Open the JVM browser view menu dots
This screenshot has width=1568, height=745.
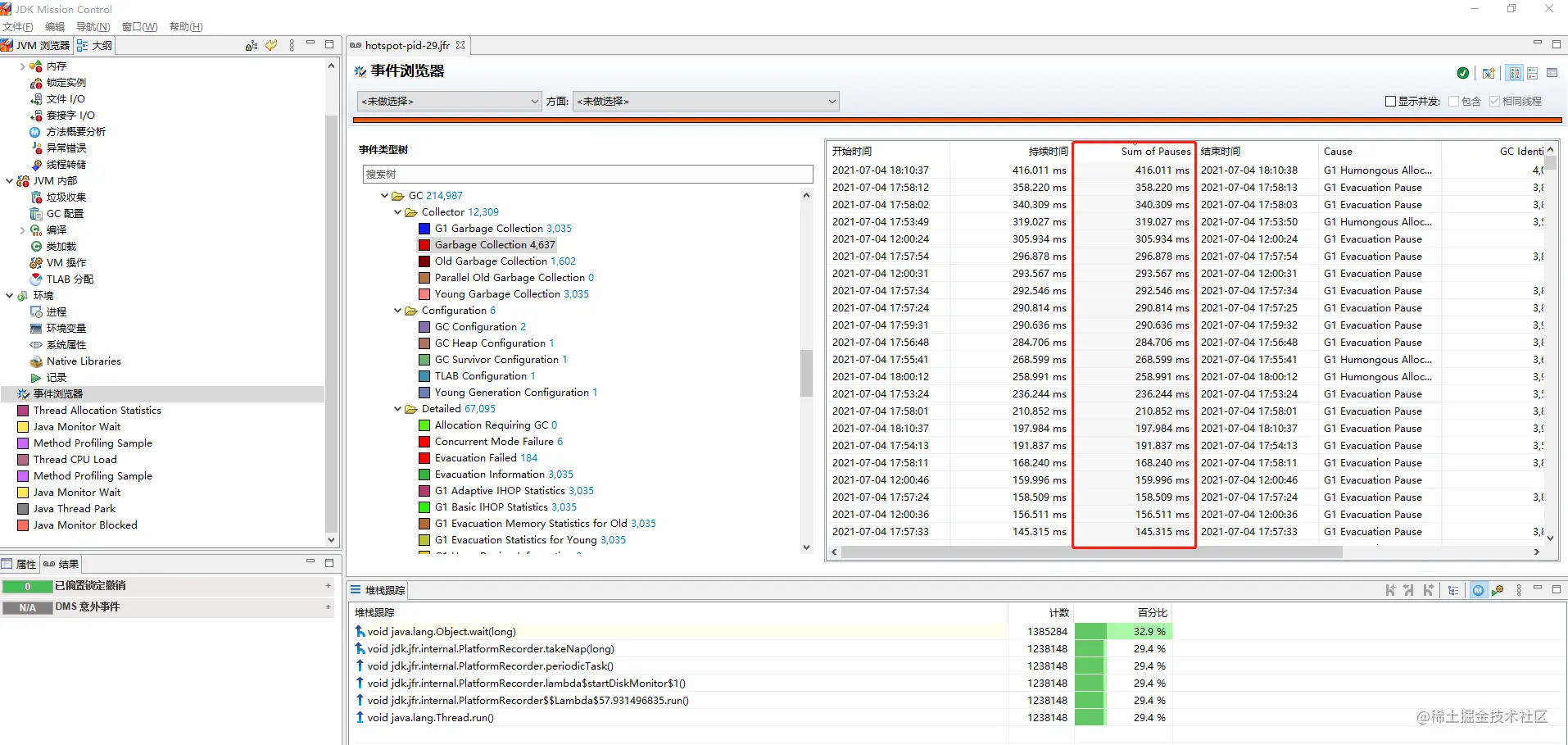click(x=292, y=45)
